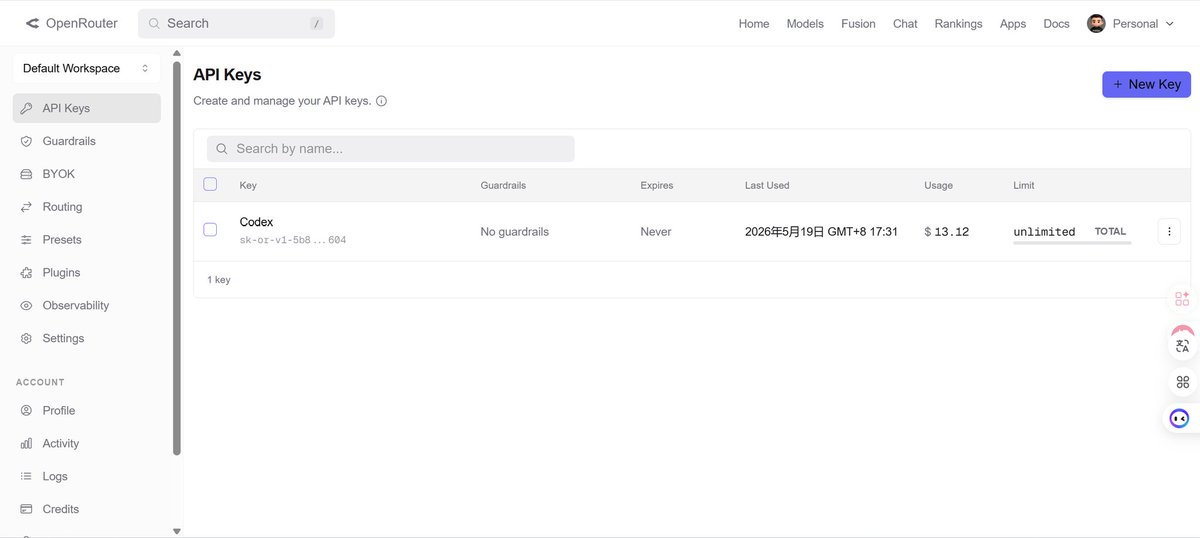Click the New Key button

click(1146, 84)
